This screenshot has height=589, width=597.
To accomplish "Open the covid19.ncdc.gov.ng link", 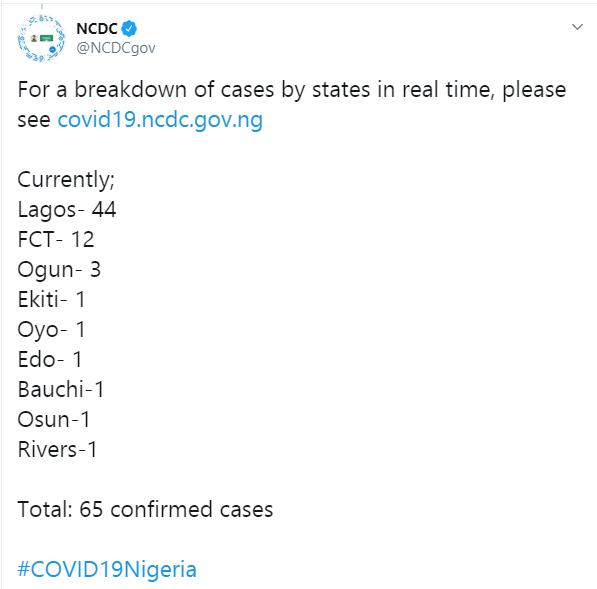I will tap(160, 120).
